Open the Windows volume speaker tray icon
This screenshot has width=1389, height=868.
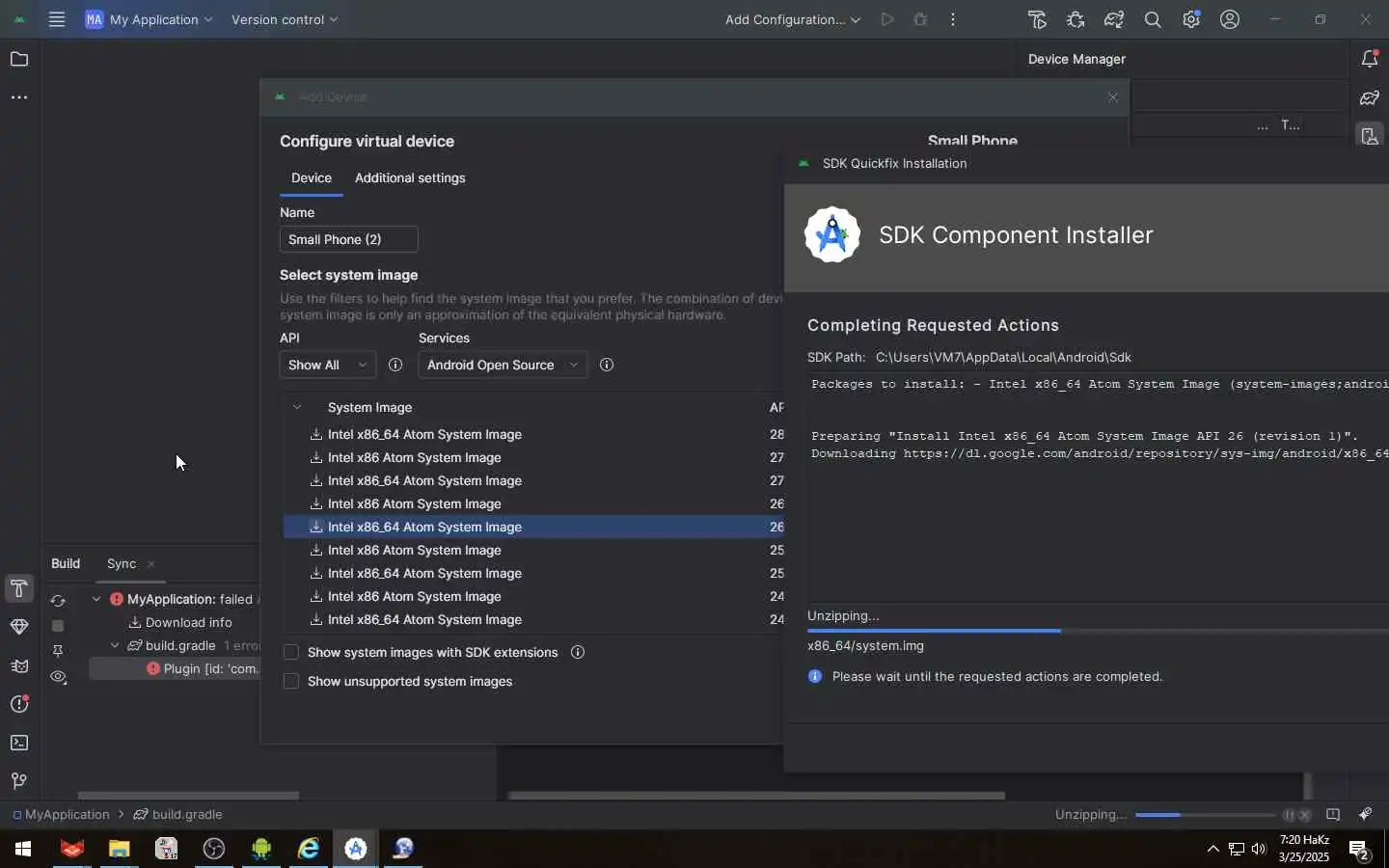1259,849
